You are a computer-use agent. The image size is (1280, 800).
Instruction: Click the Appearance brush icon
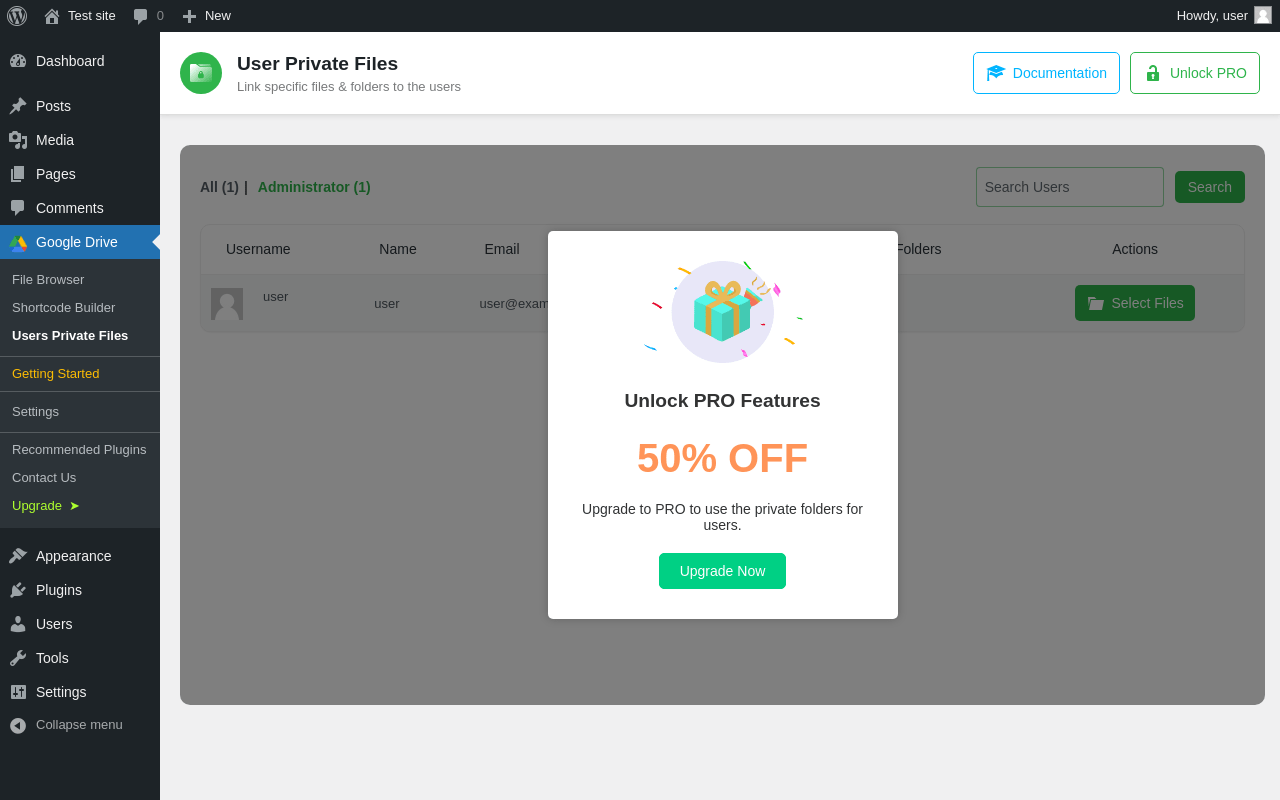click(x=18, y=556)
